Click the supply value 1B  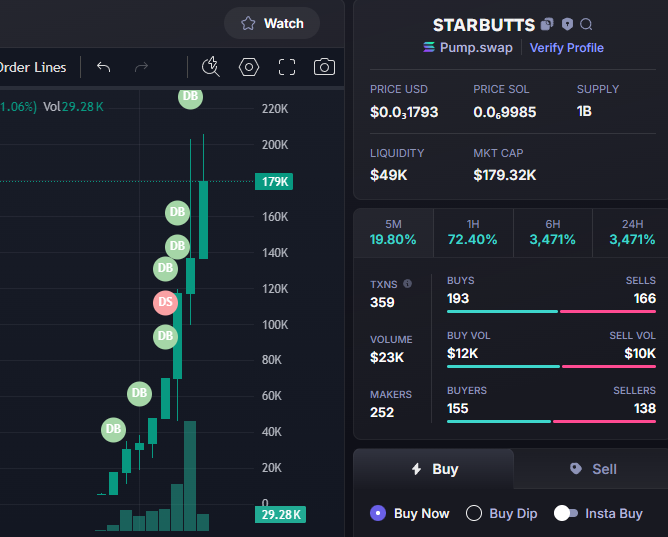584,111
